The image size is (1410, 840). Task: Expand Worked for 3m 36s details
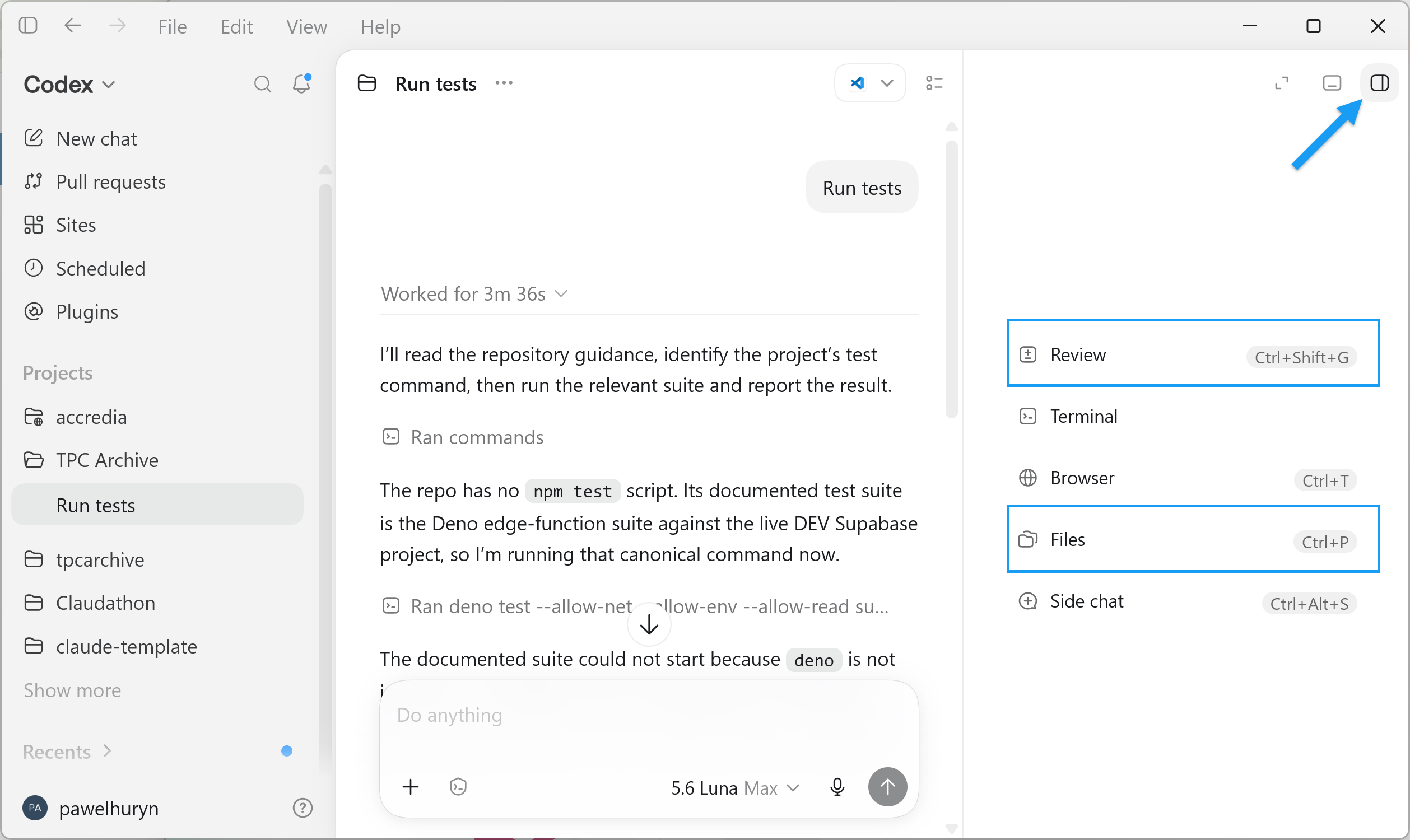click(474, 294)
